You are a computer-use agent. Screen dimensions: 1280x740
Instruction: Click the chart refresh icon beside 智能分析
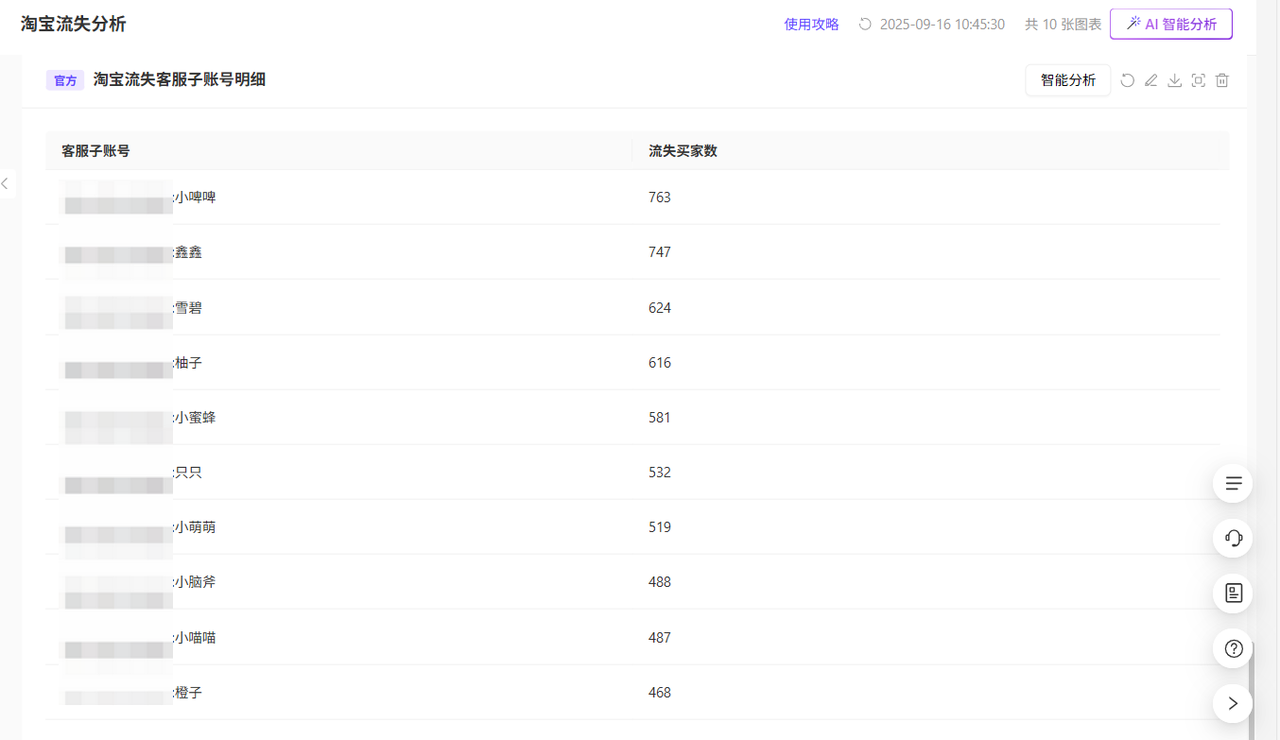pos(1127,81)
